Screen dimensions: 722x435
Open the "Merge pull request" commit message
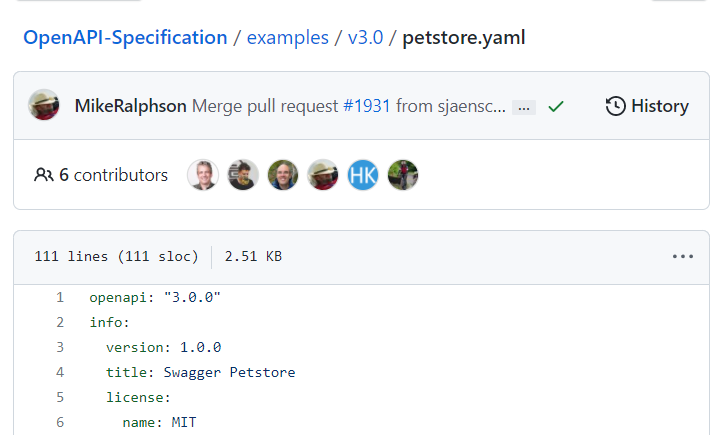click(264, 106)
